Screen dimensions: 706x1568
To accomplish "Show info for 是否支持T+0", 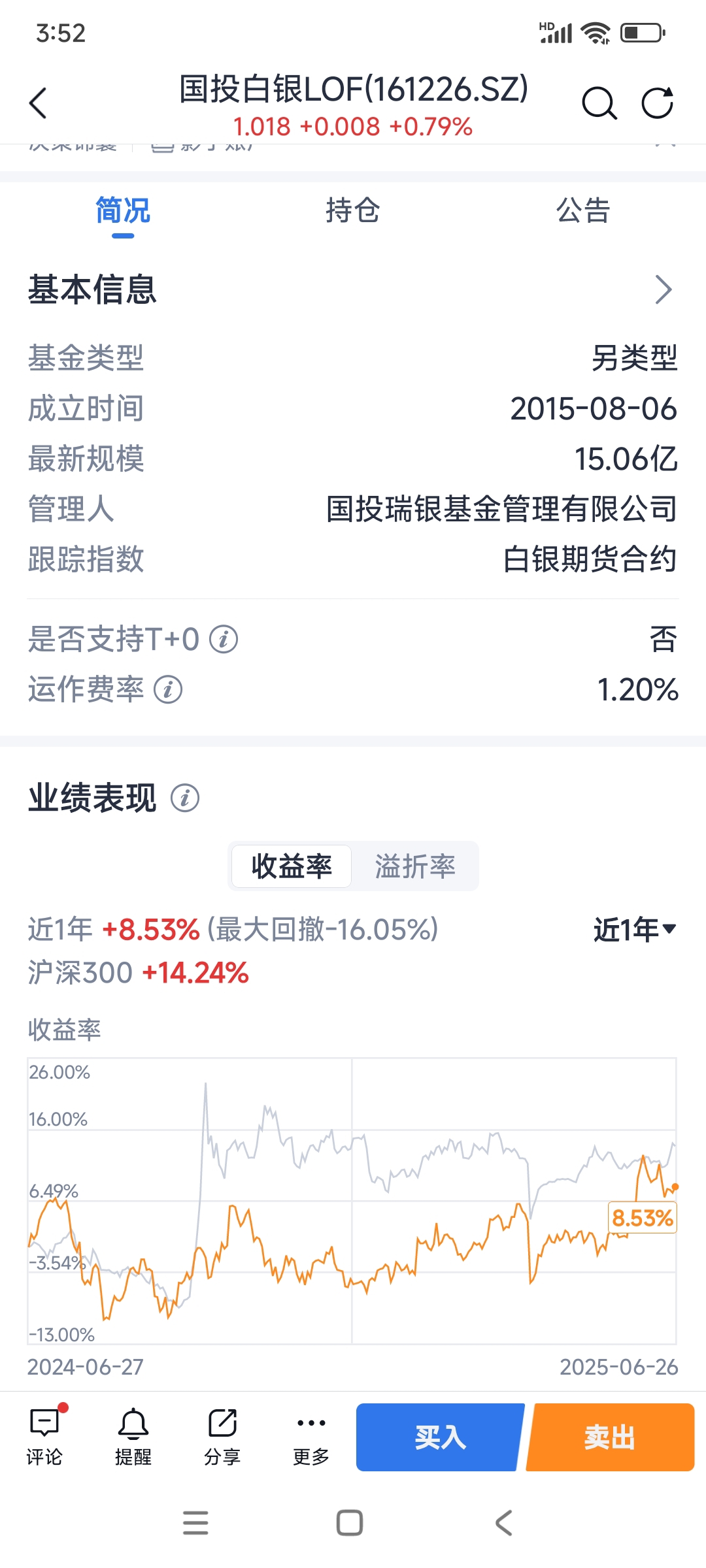I will coord(224,639).
